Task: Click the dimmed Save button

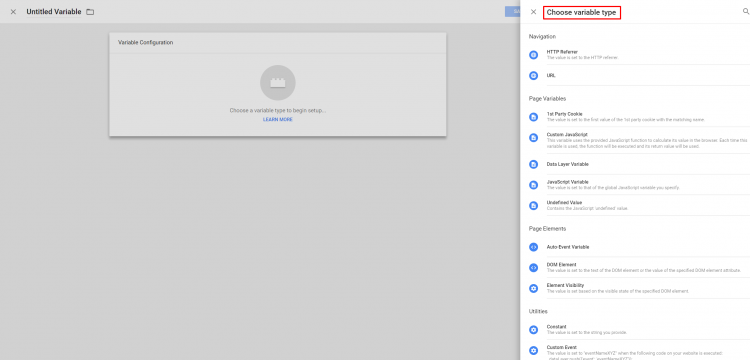Action: coord(512,12)
